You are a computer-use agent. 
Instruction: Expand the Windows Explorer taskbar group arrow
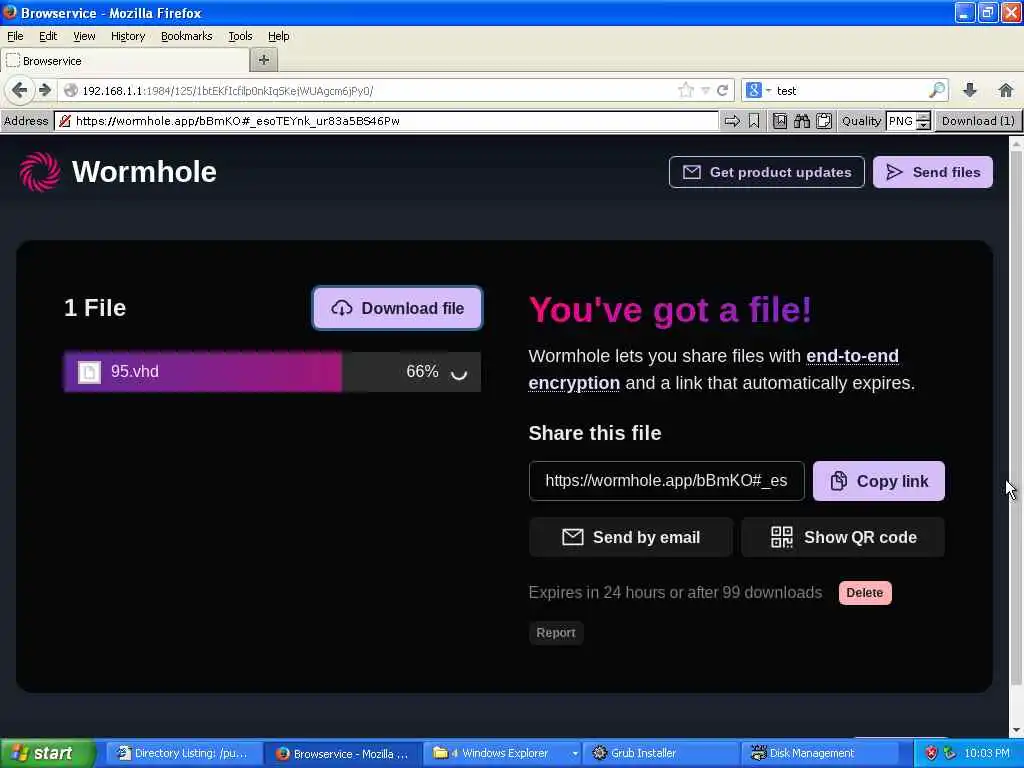click(575, 754)
